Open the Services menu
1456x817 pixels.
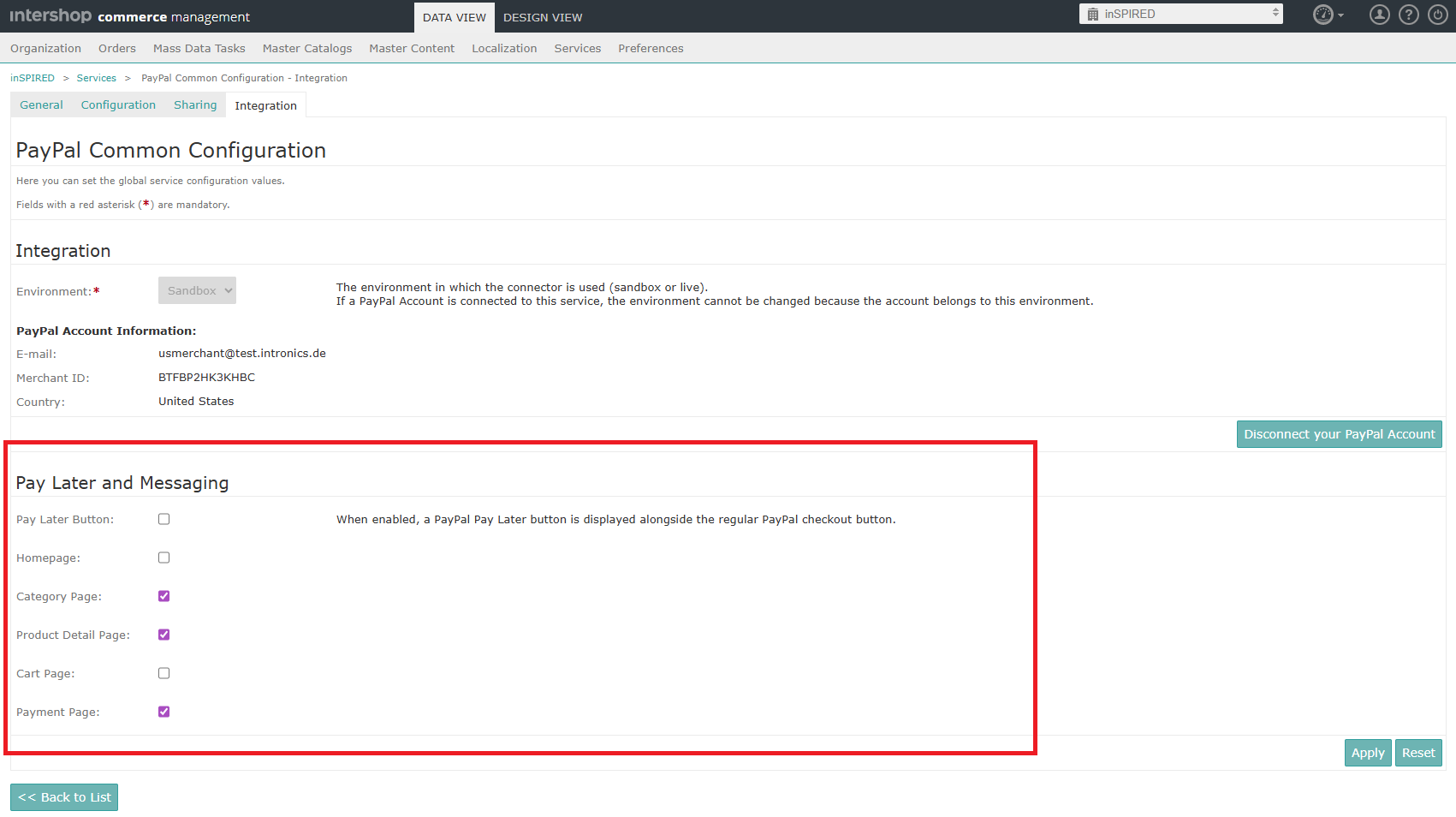pos(578,48)
